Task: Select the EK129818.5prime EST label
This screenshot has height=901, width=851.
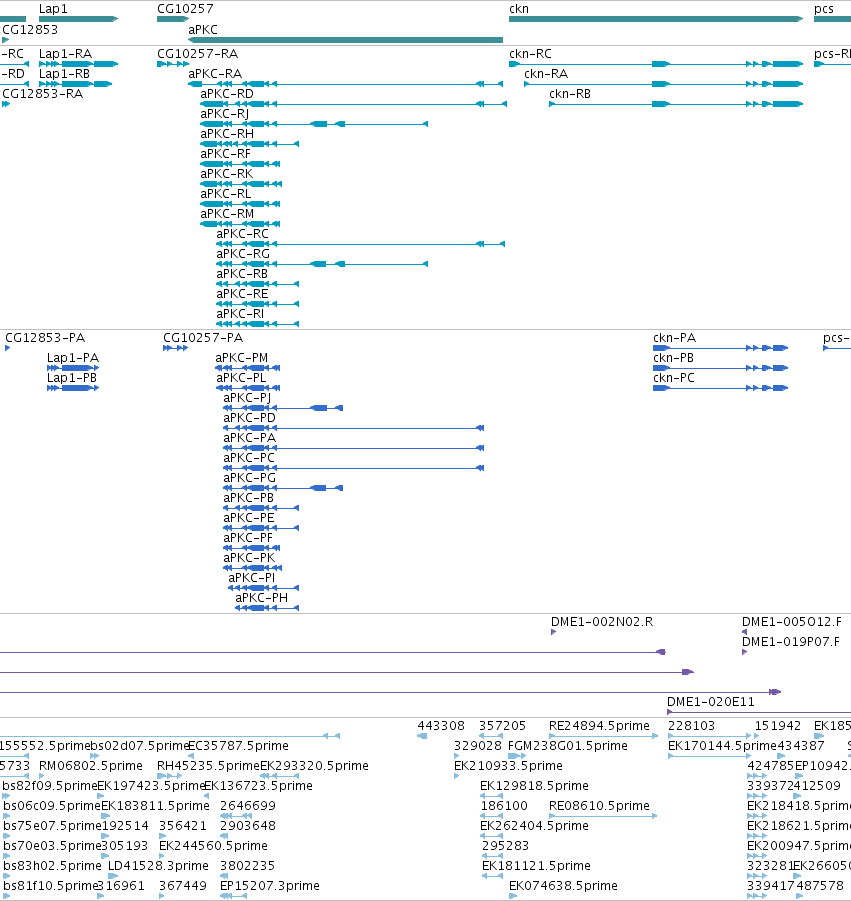Action: [534, 786]
